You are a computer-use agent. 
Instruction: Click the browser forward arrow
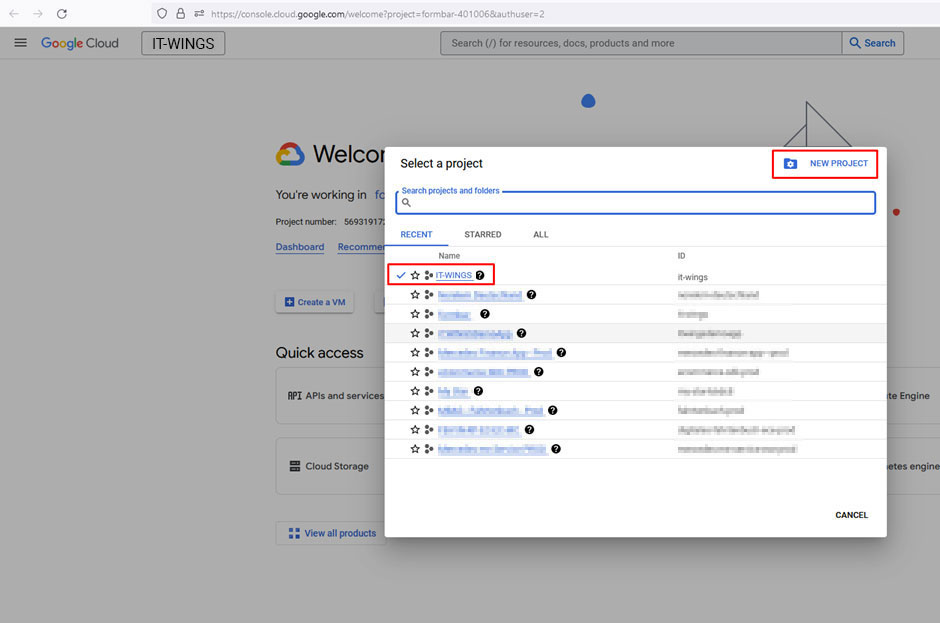(x=38, y=13)
